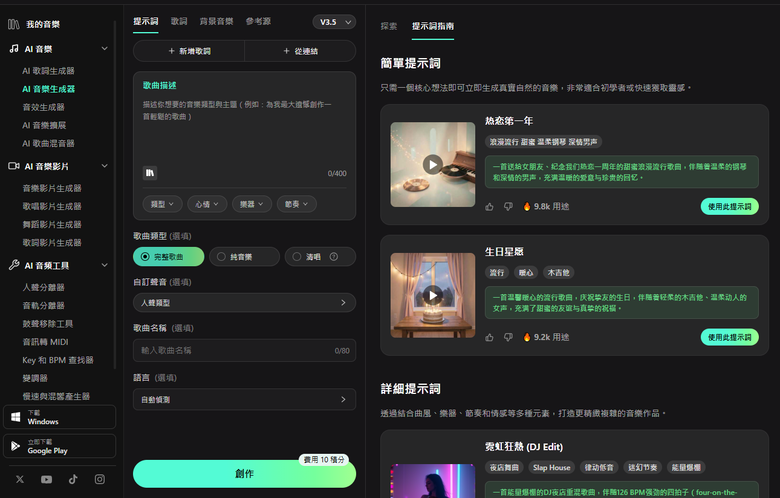Click plus icon on 從連結
Viewport: 780px width, 498px height.
pos(286,51)
